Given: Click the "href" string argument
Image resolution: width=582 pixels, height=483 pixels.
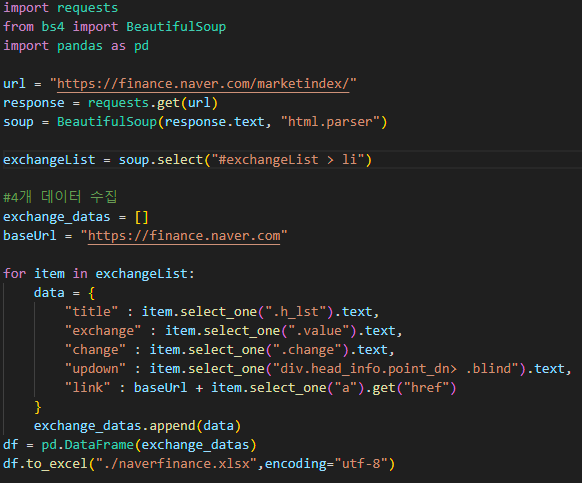Looking at the screenshot, I should (x=426, y=388).
